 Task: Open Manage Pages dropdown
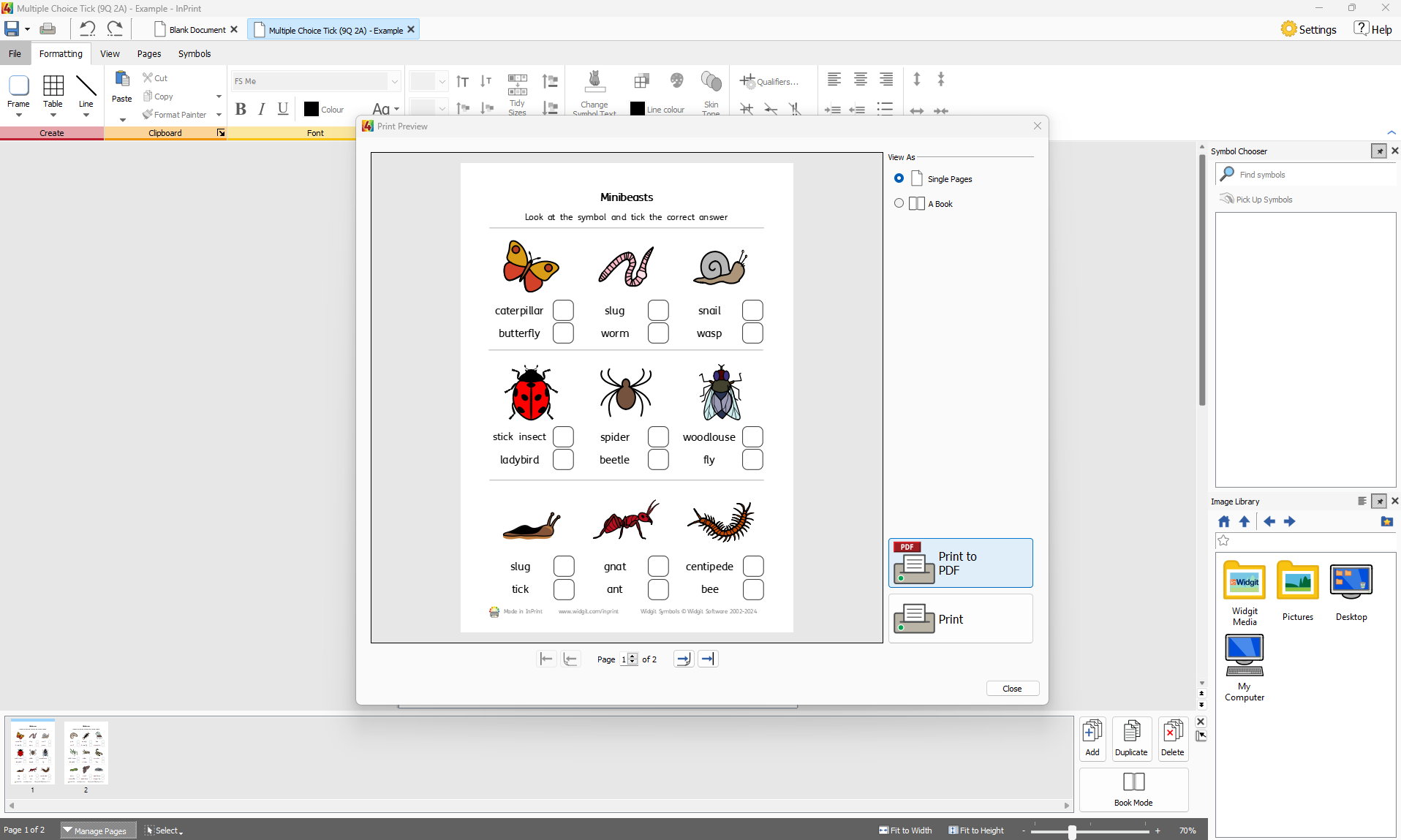pos(99,830)
